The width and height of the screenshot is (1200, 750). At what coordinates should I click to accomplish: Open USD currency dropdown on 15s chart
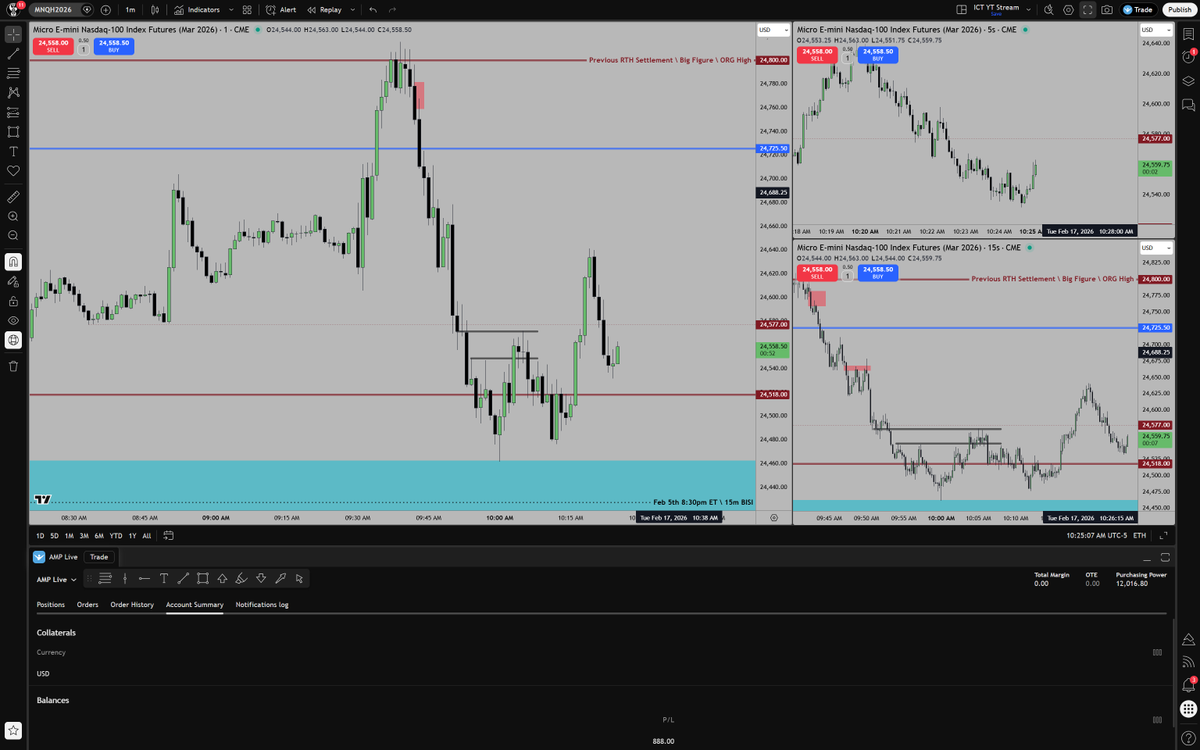coord(1154,247)
